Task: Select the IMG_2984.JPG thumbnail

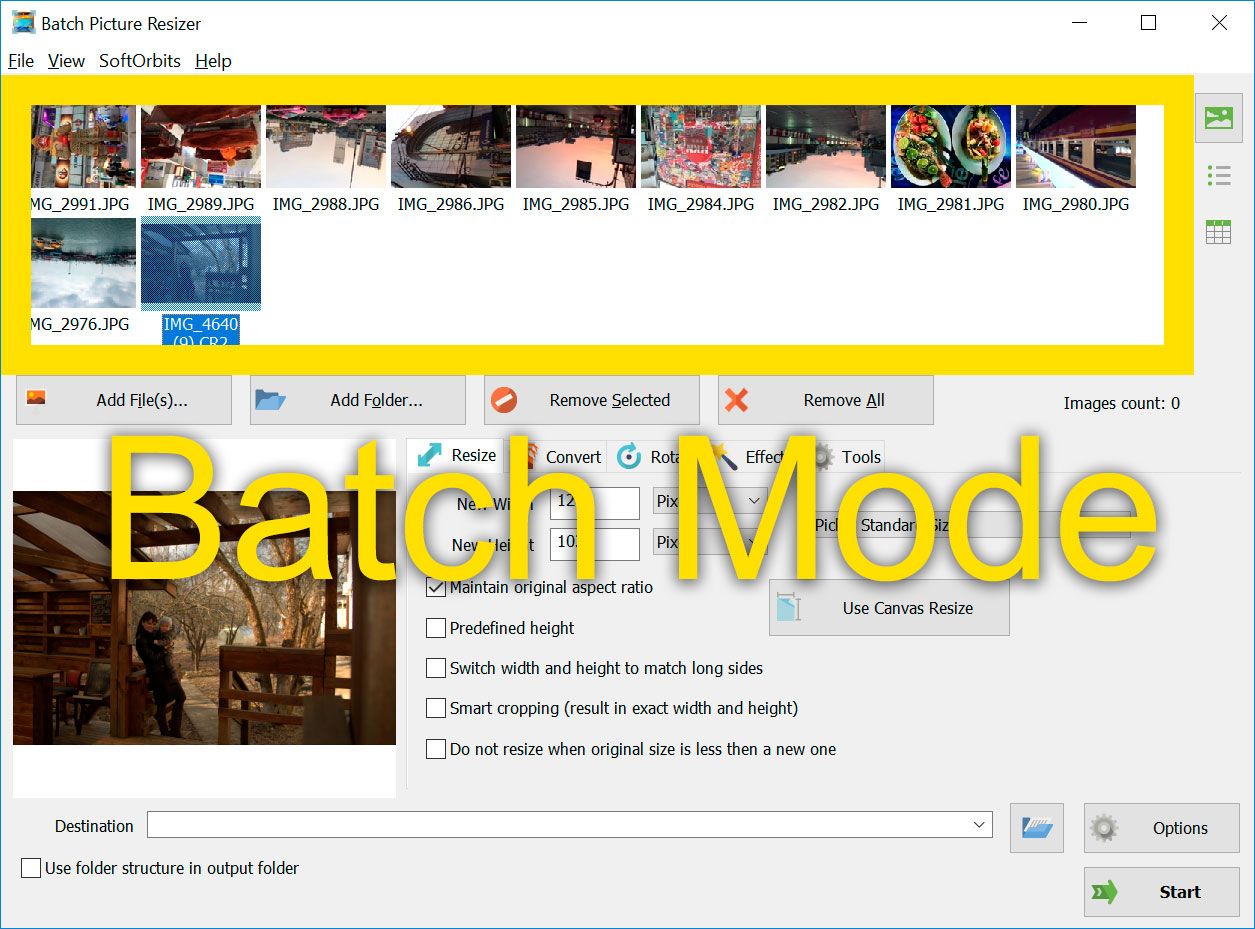Action: pos(700,146)
